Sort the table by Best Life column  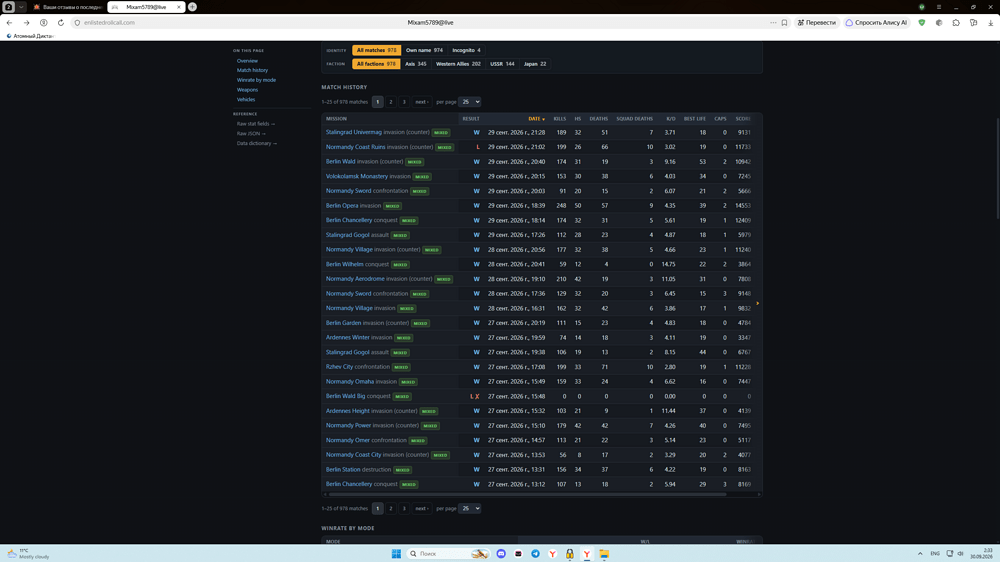[695, 119]
